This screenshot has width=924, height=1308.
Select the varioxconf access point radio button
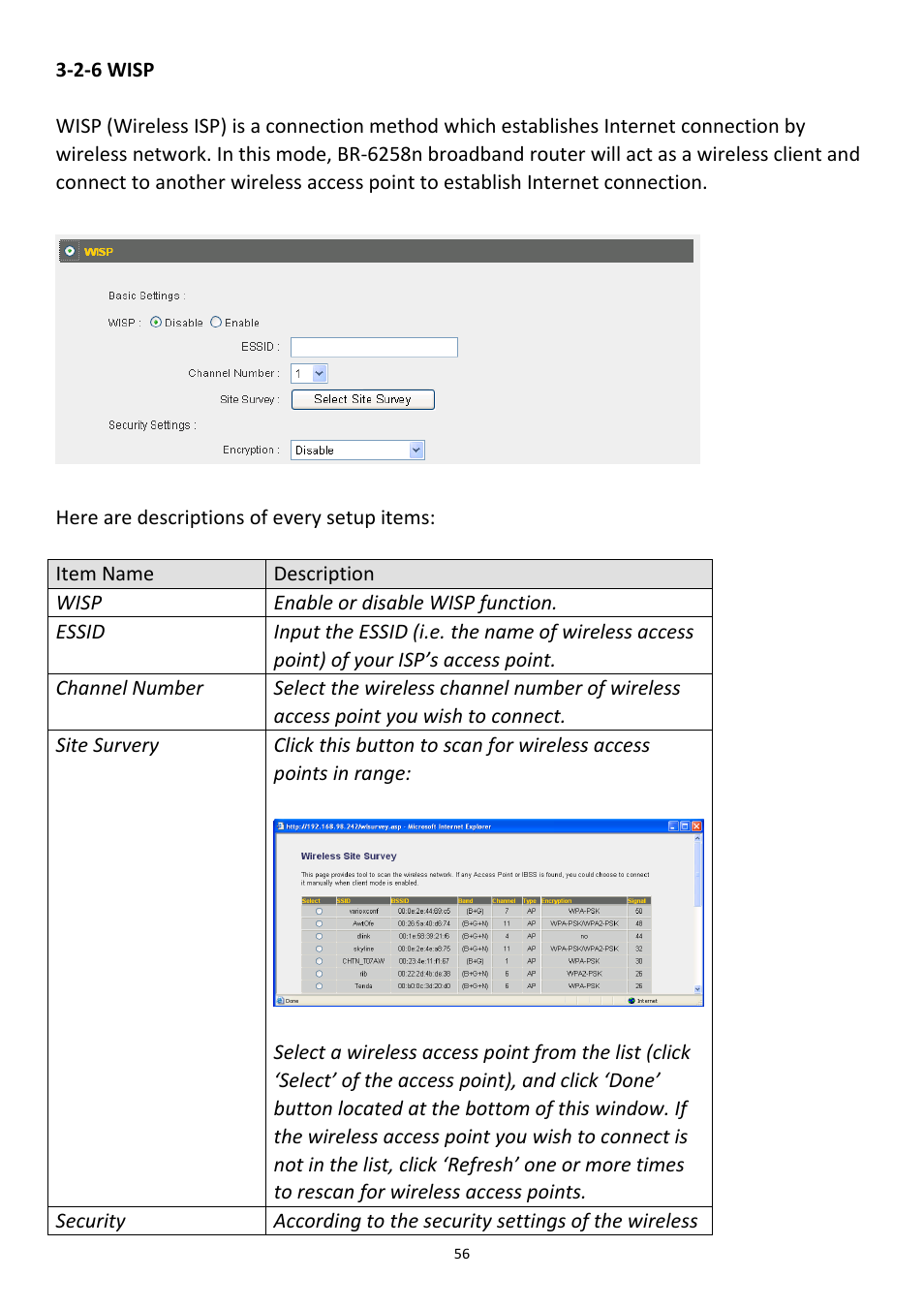coord(319,912)
